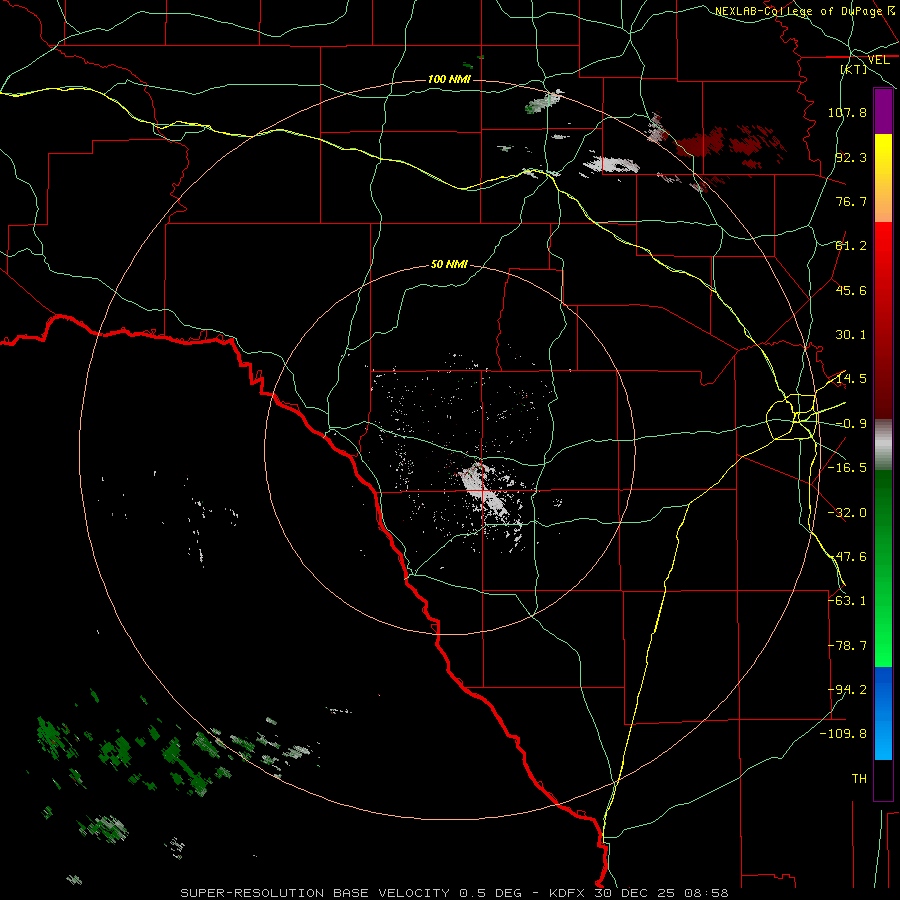Click the -0.9 velocity scale value
This screenshot has height=900, width=900.
pos(851,424)
